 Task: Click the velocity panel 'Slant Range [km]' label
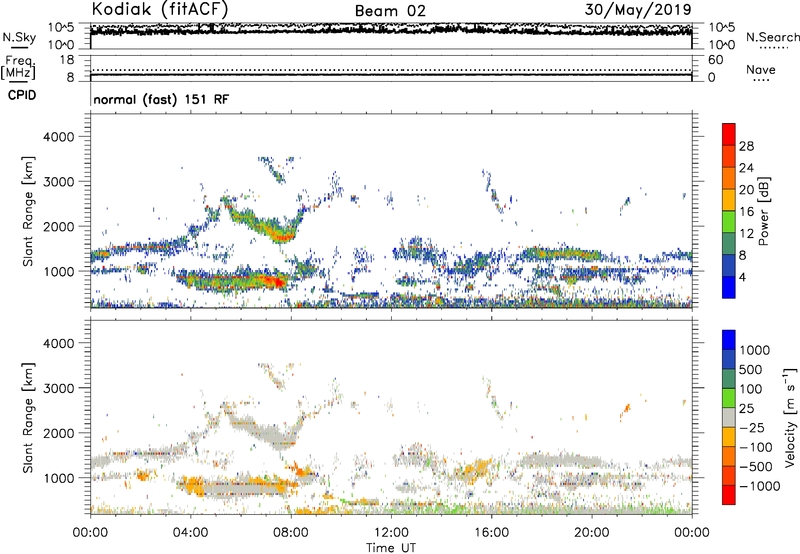click(28, 418)
